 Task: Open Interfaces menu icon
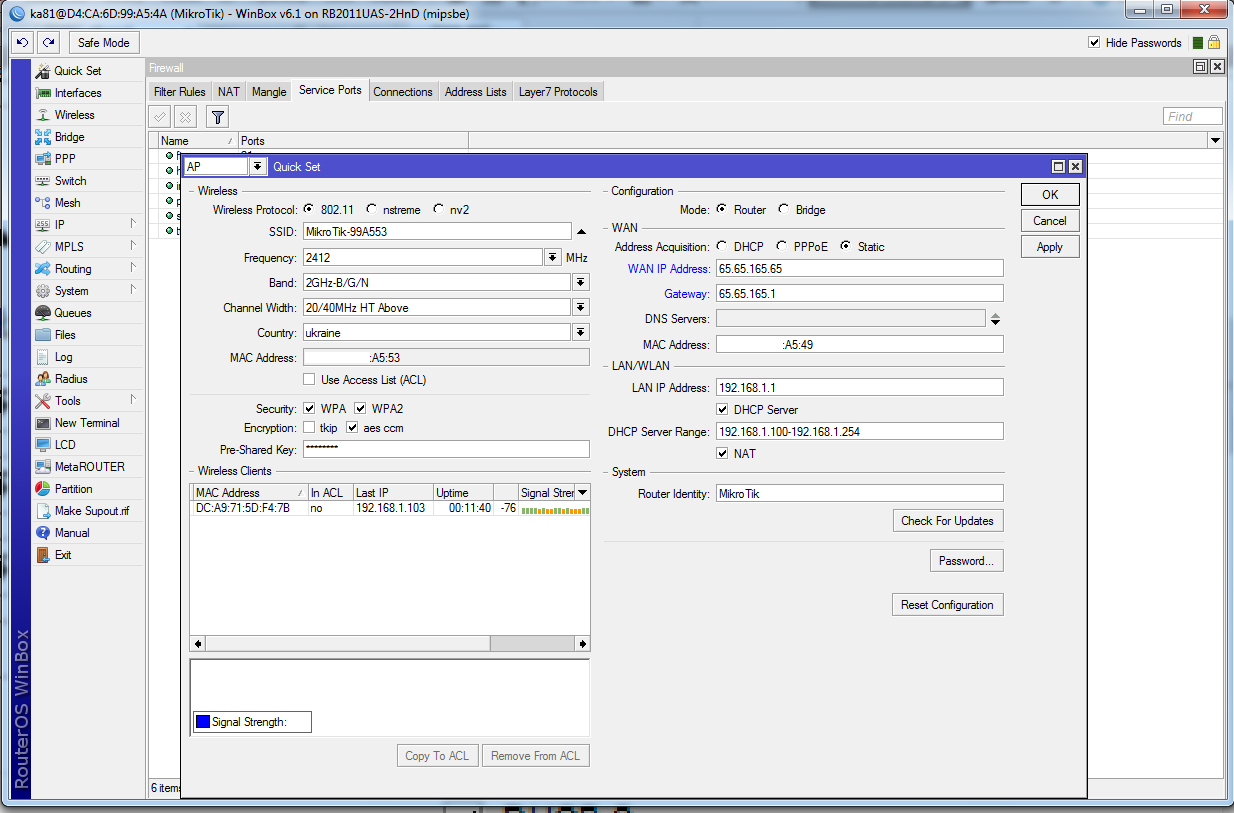[43, 93]
